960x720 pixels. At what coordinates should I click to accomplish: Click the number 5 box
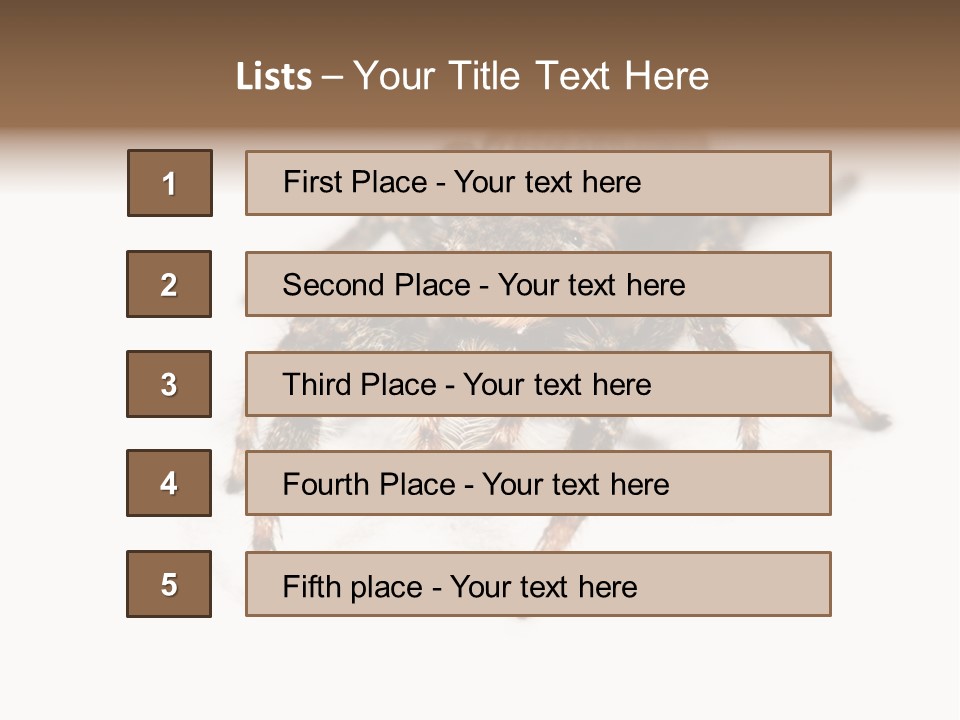pos(169,584)
